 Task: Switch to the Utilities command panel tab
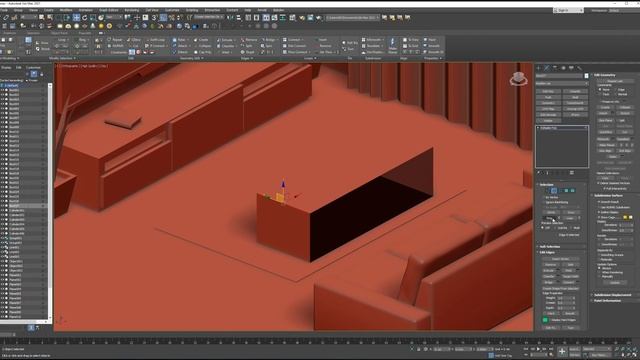click(x=580, y=68)
